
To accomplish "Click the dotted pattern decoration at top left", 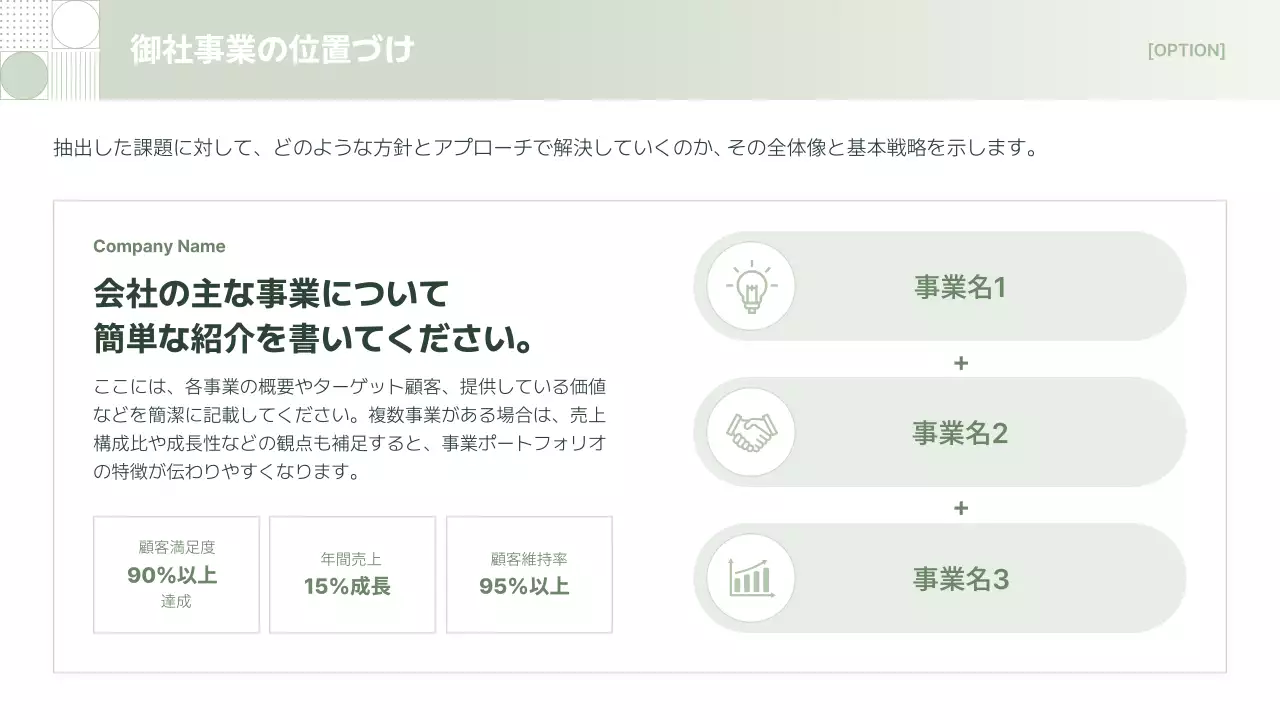I will [x=22, y=25].
